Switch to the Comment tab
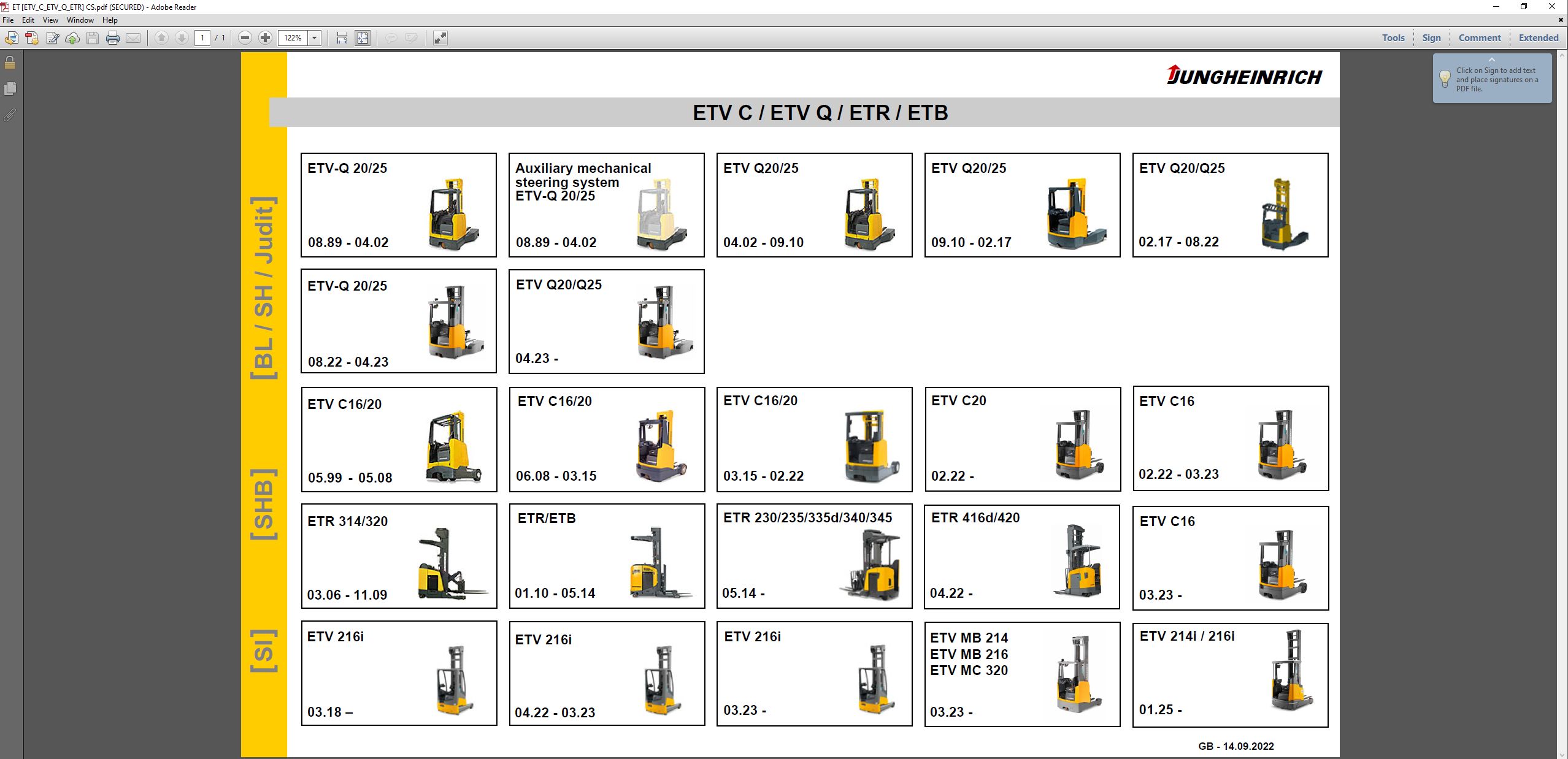Image resolution: width=1568 pixels, height=759 pixels. click(x=1478, y=37)
